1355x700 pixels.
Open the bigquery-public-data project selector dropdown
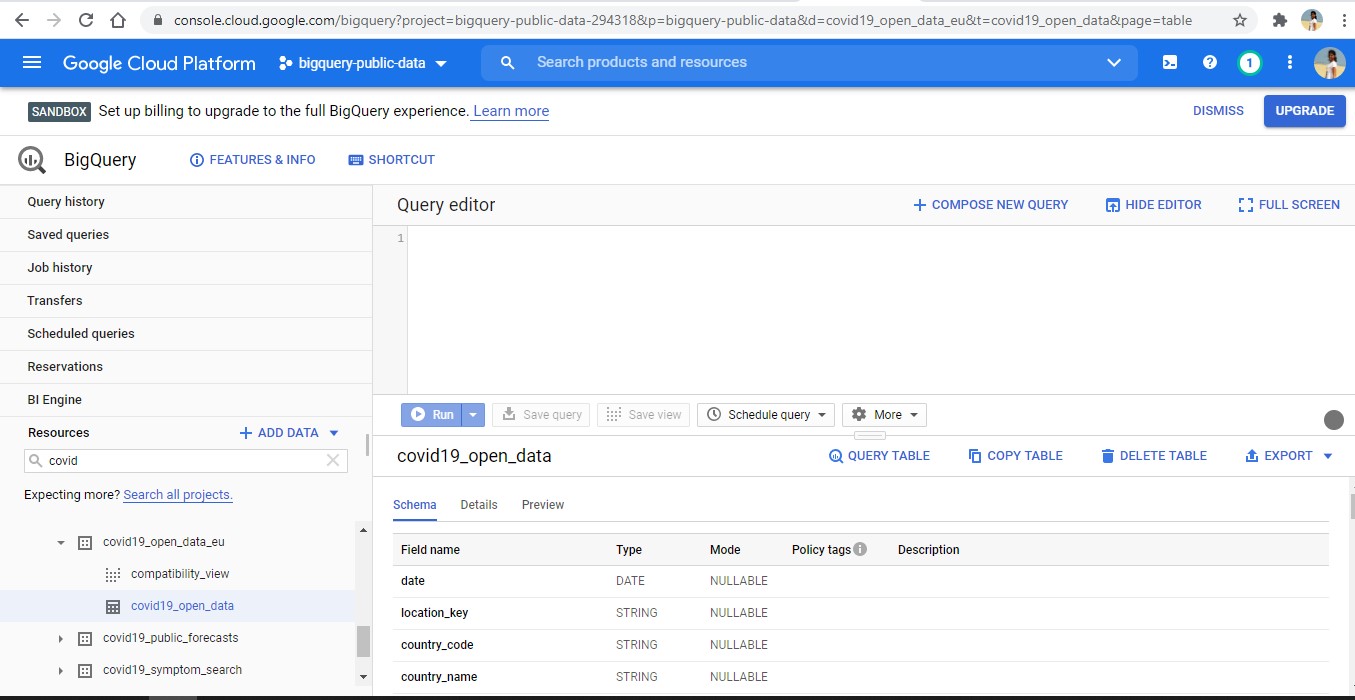click(x=364, y=63)
